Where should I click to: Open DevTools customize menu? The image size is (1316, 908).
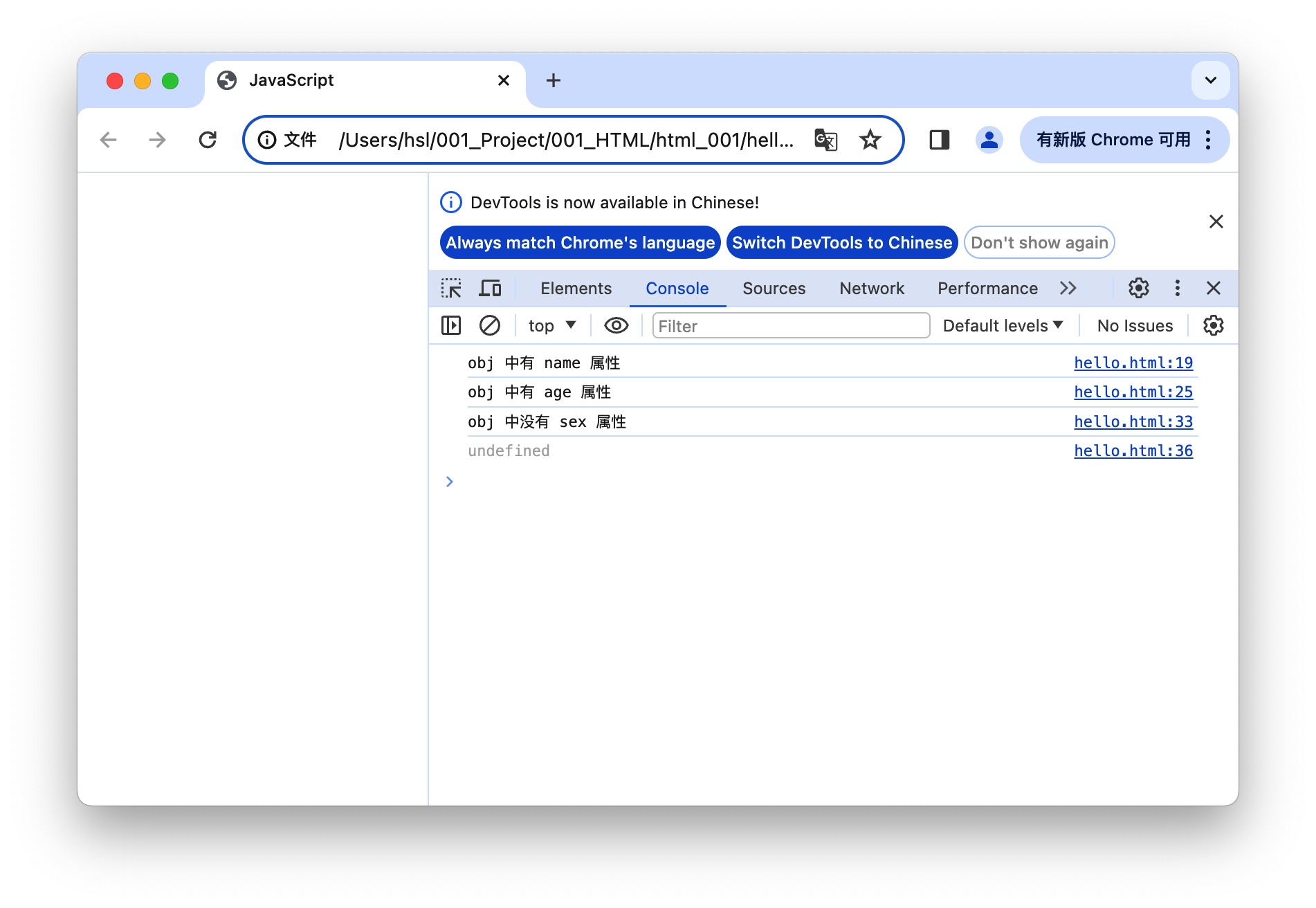[1177, 288]
